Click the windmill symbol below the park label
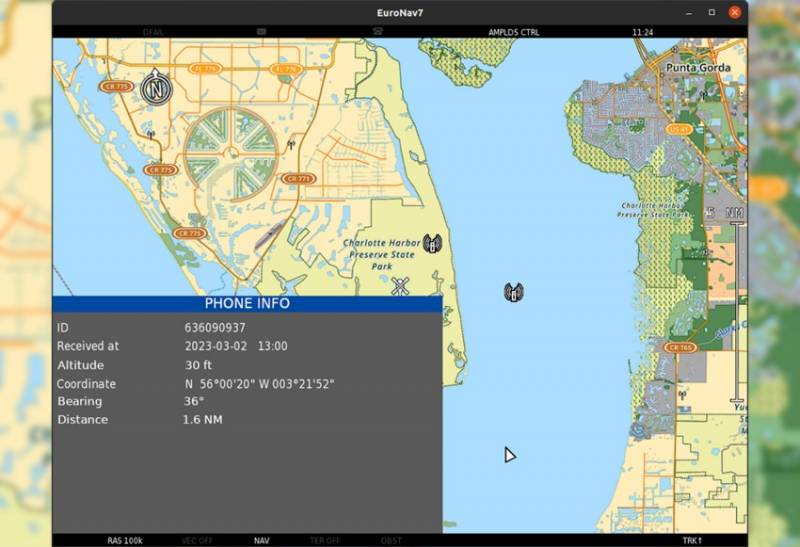This screenshot has height=547, width=800. click(401, 286)
